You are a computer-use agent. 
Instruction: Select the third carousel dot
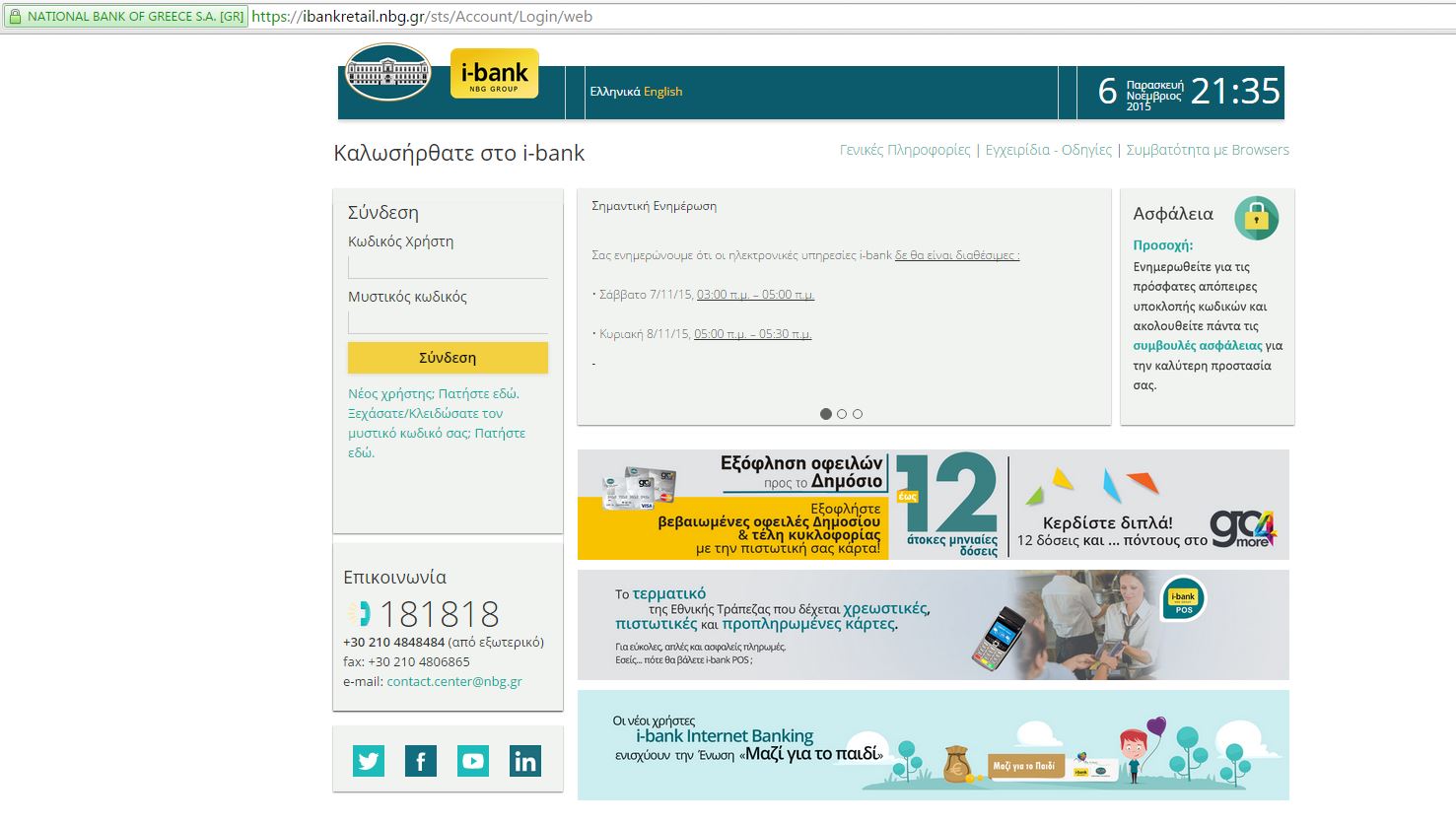coord(858,414)
